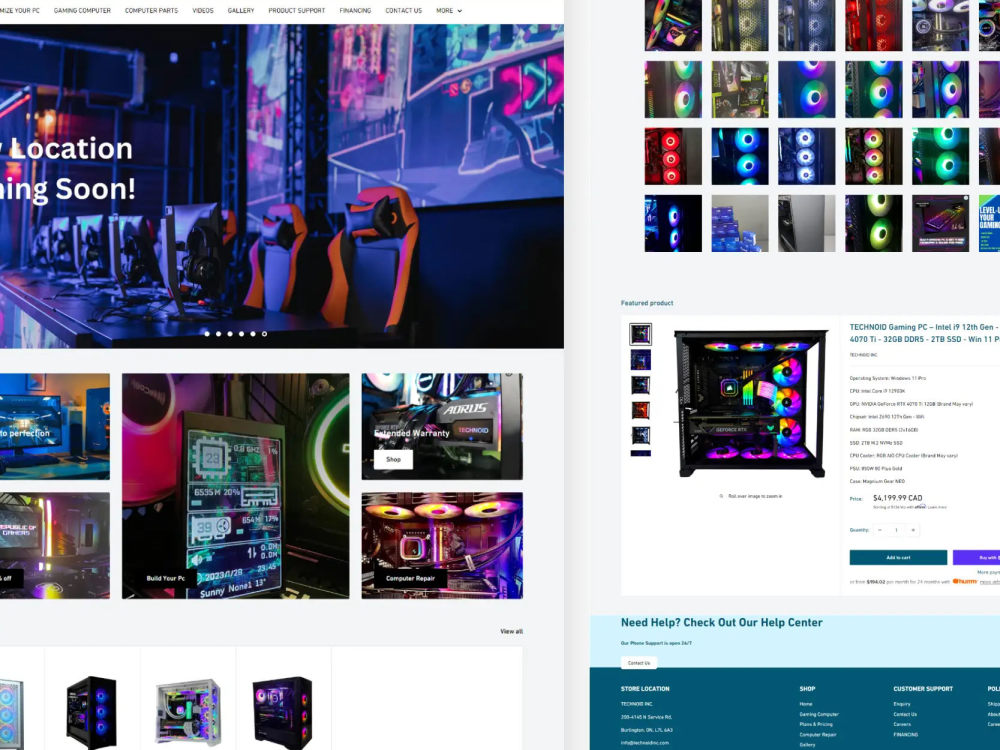The width and height of the screenshot is (1000, 750).
Task: Select the third hero carousel dot
Action: click(230, 334)
